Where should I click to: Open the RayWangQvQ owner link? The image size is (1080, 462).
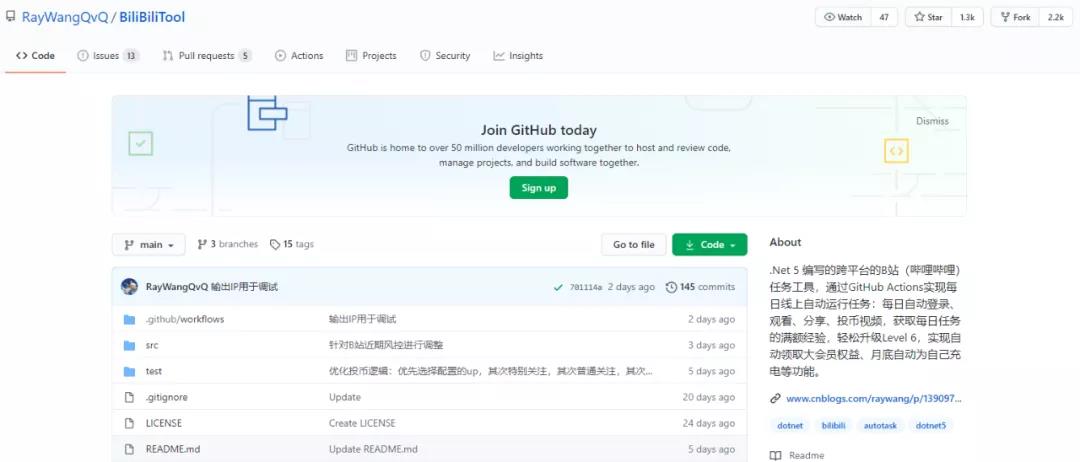(65, 17)
